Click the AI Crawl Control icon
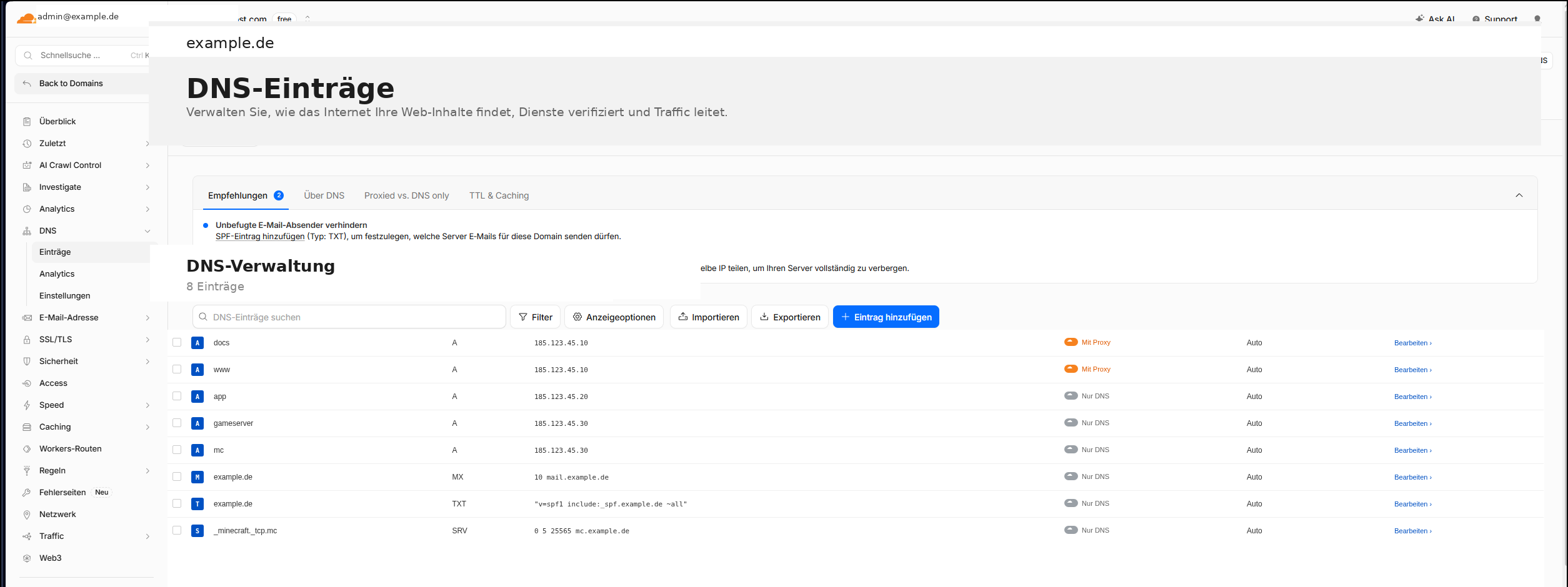 tap(27, 165)
